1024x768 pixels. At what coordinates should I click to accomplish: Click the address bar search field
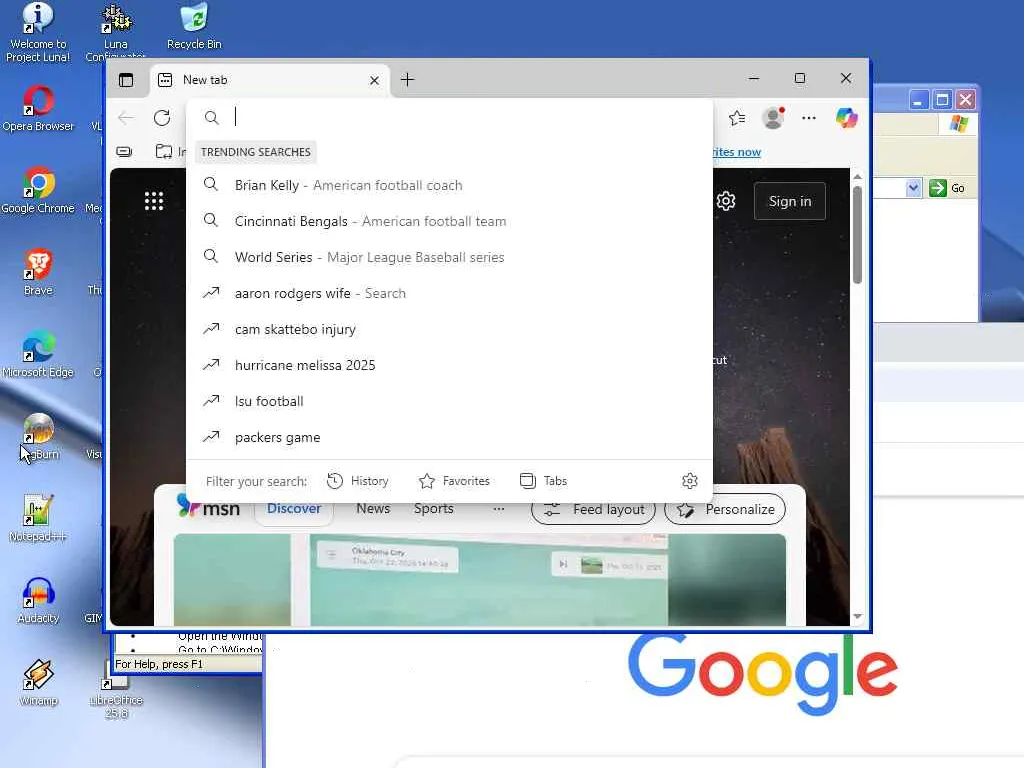449,118
